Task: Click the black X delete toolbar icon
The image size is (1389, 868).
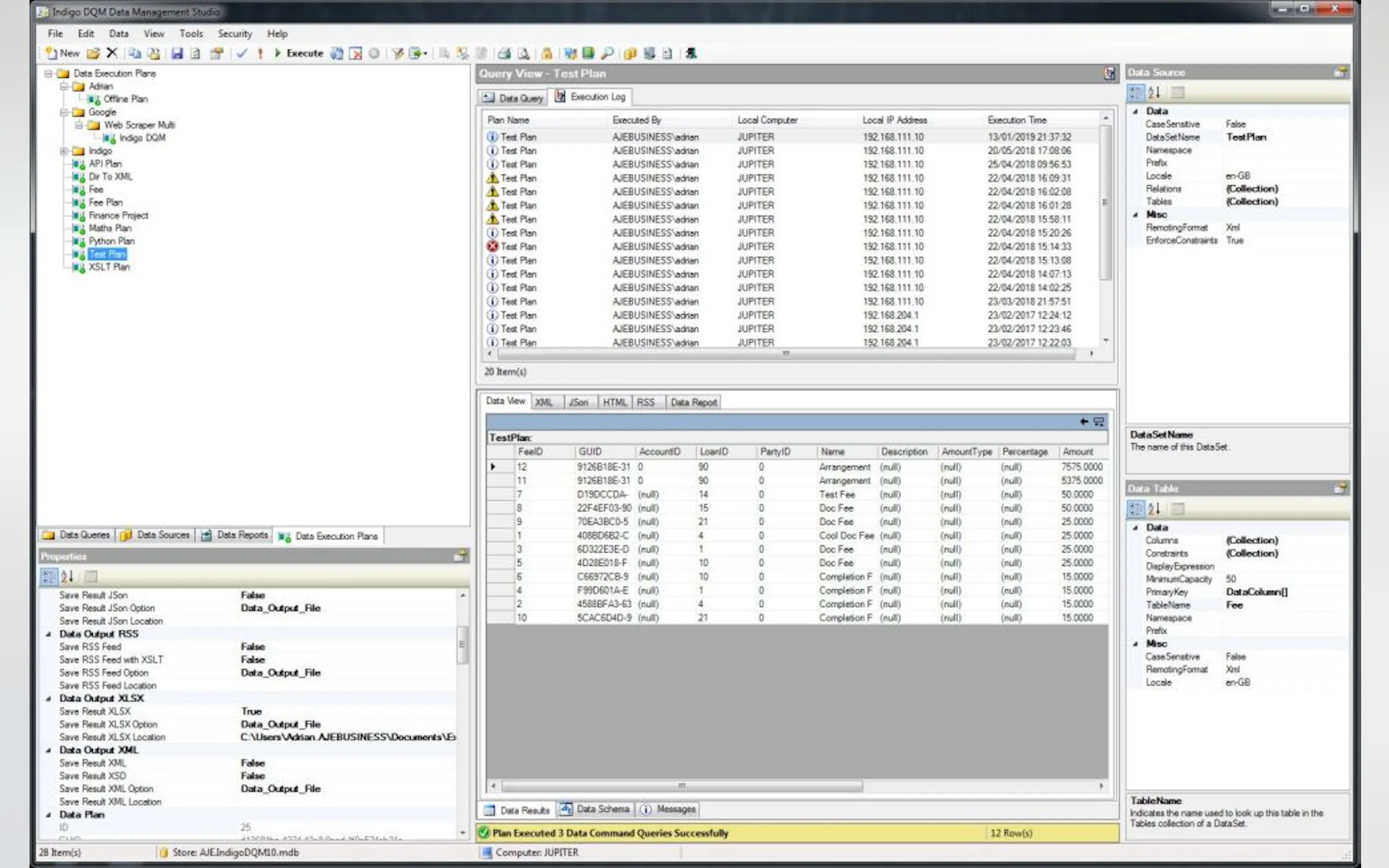Action: (x=112, y=54)
